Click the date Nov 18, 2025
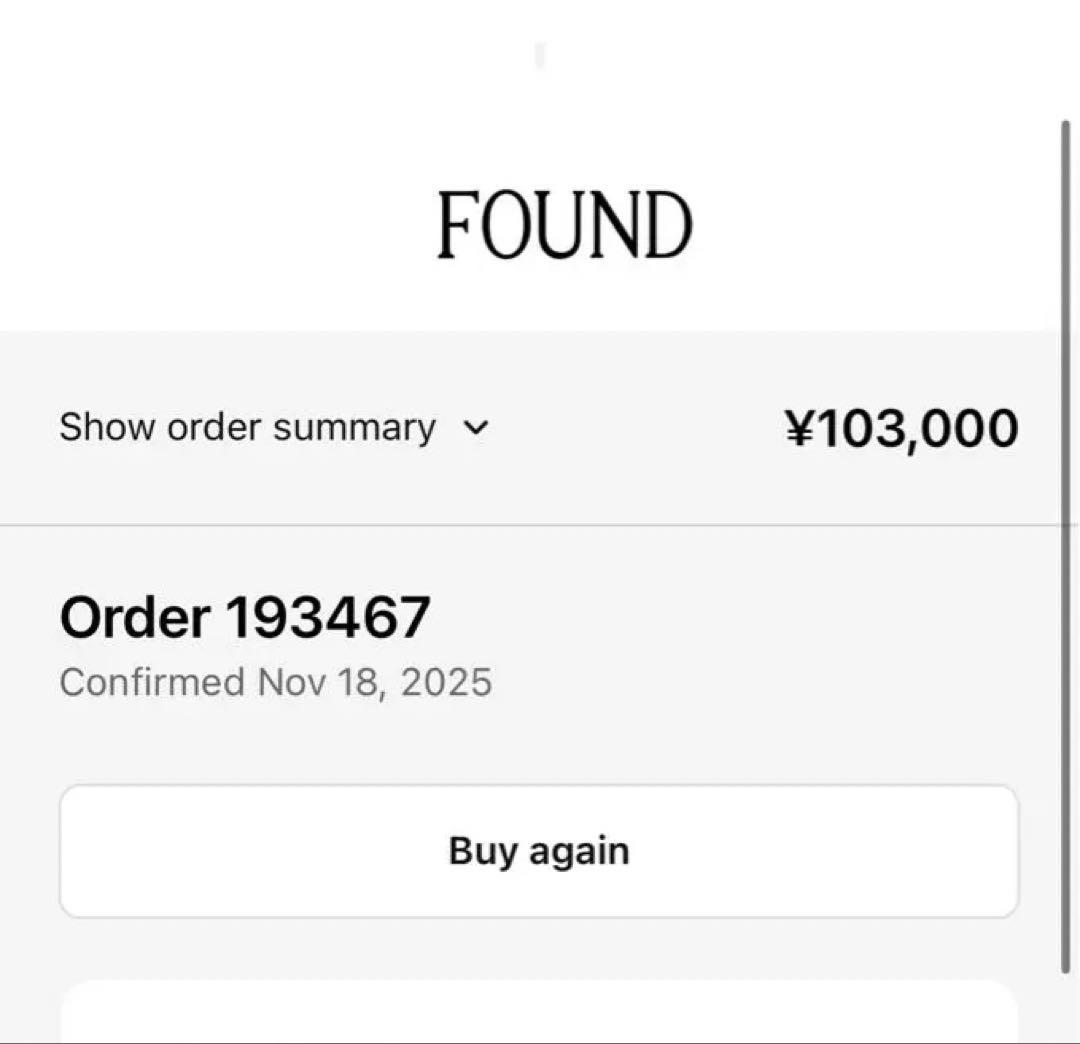 [375, 683]
